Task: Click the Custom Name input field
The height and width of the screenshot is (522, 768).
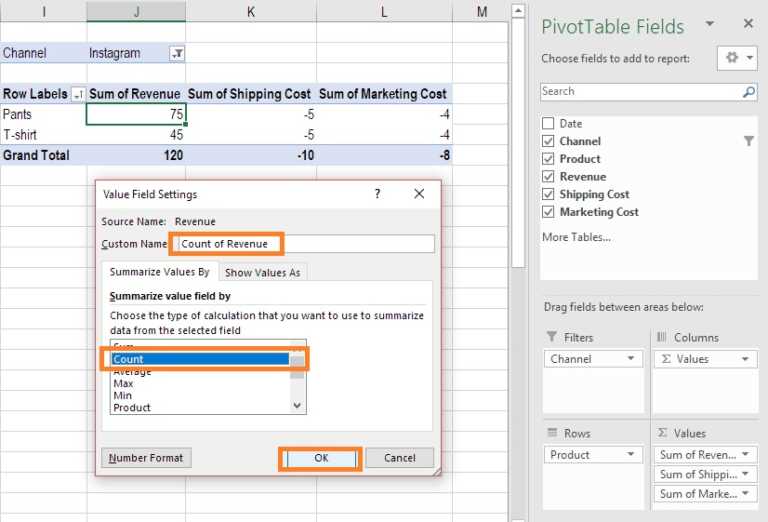Action: point(306,244)
